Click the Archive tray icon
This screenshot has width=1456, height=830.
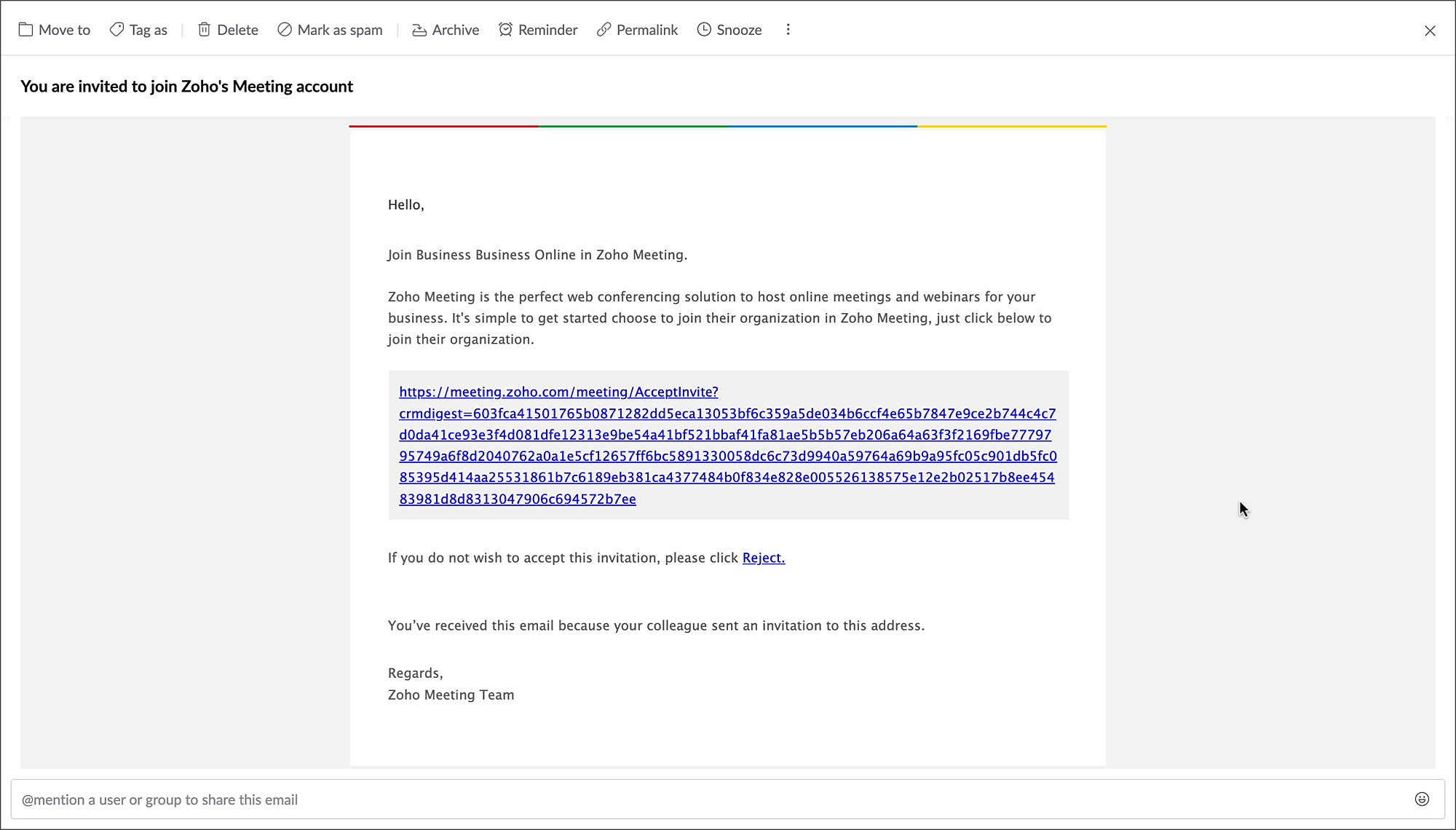coord(419,30)
